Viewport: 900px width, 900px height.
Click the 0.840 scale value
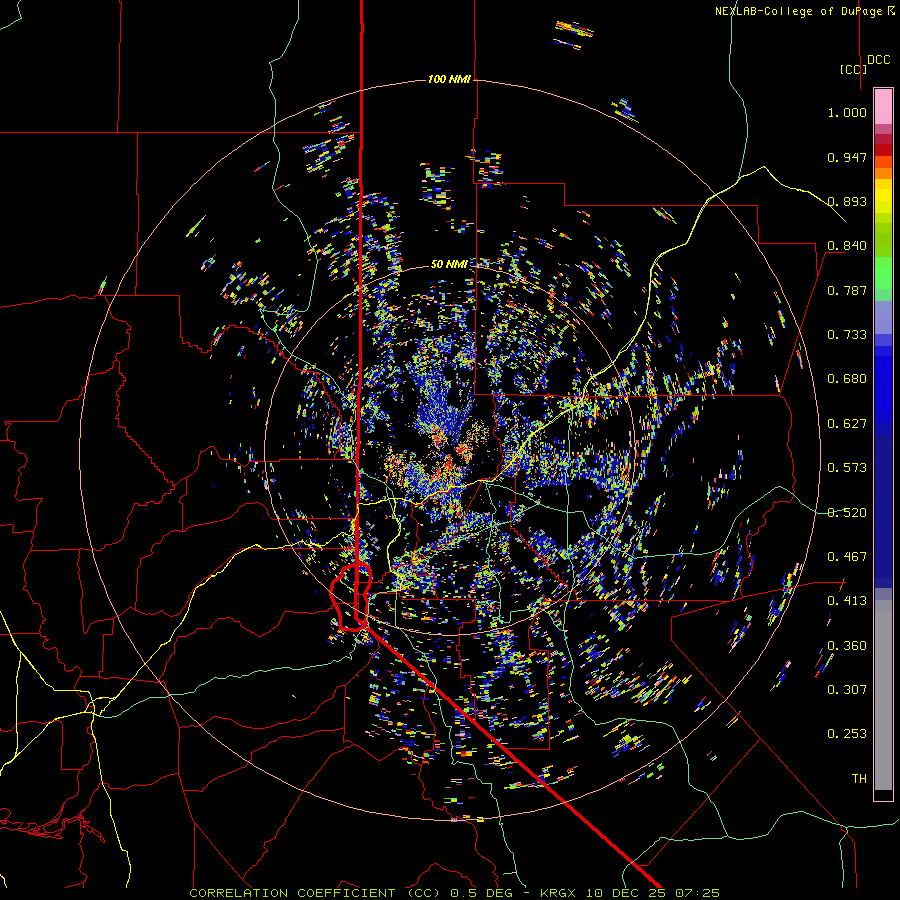pos(847,246)
